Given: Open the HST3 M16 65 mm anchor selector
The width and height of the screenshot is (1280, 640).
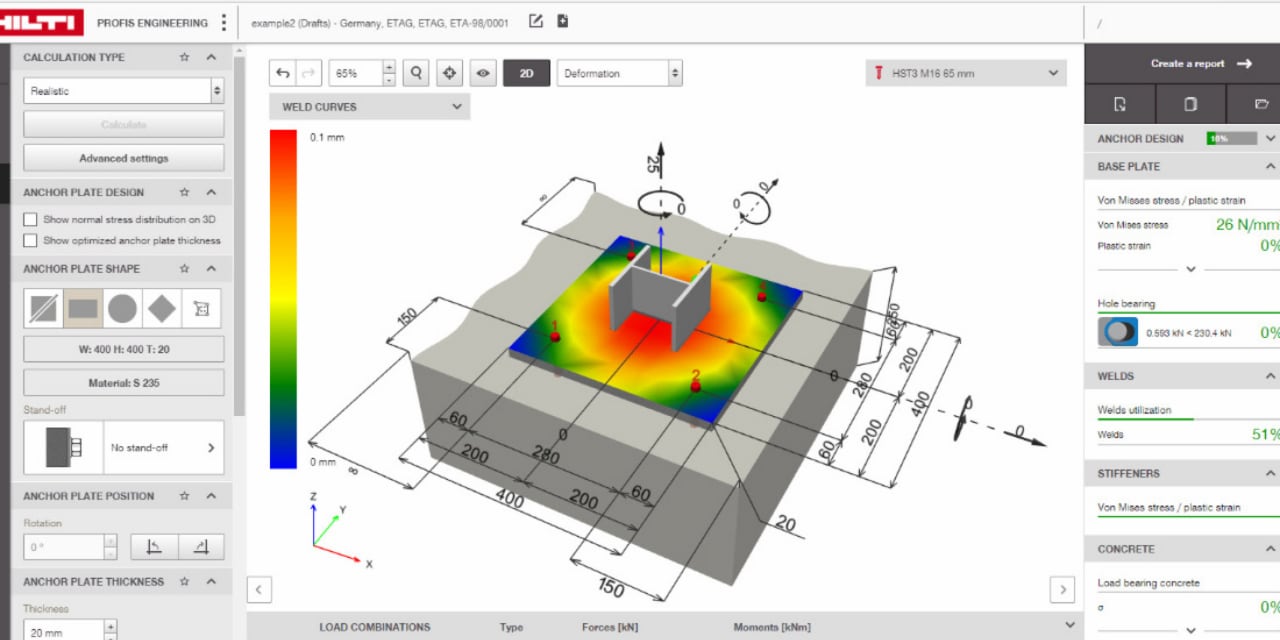Looking at the screenshot, I should (x=964, y=72).
